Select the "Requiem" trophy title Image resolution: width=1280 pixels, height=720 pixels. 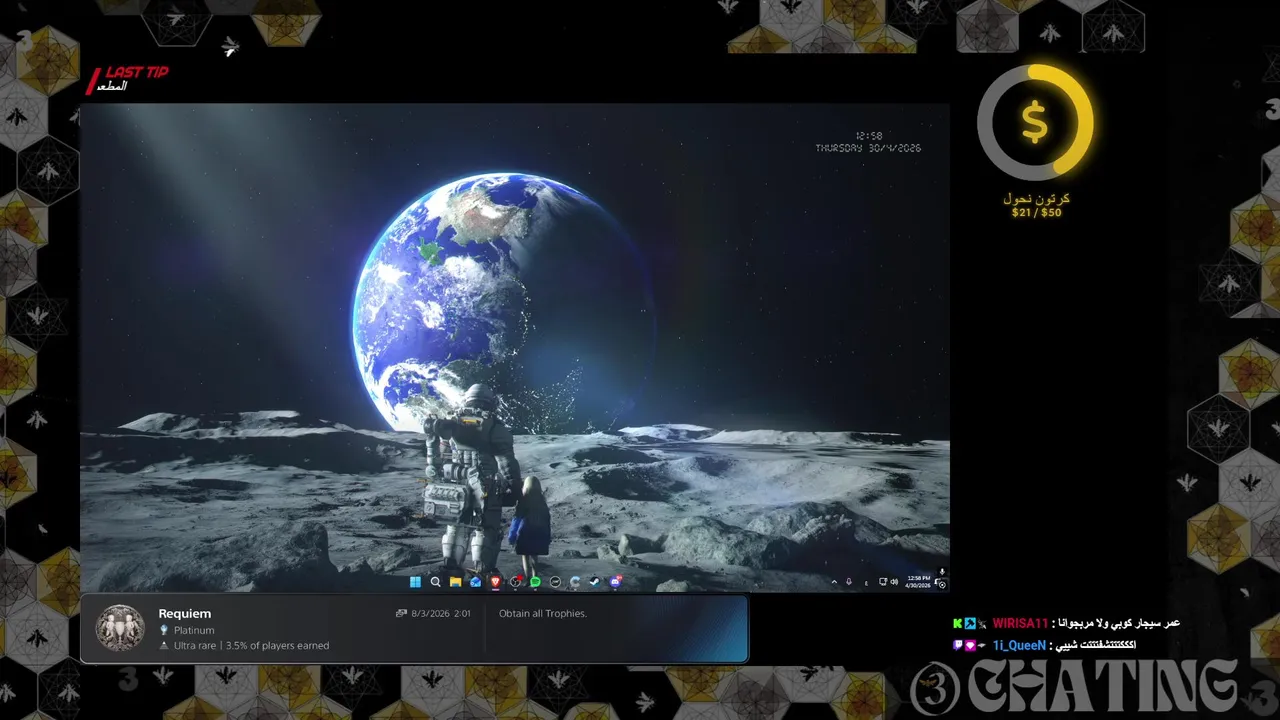pyautogui.click(x=185, y=614)
